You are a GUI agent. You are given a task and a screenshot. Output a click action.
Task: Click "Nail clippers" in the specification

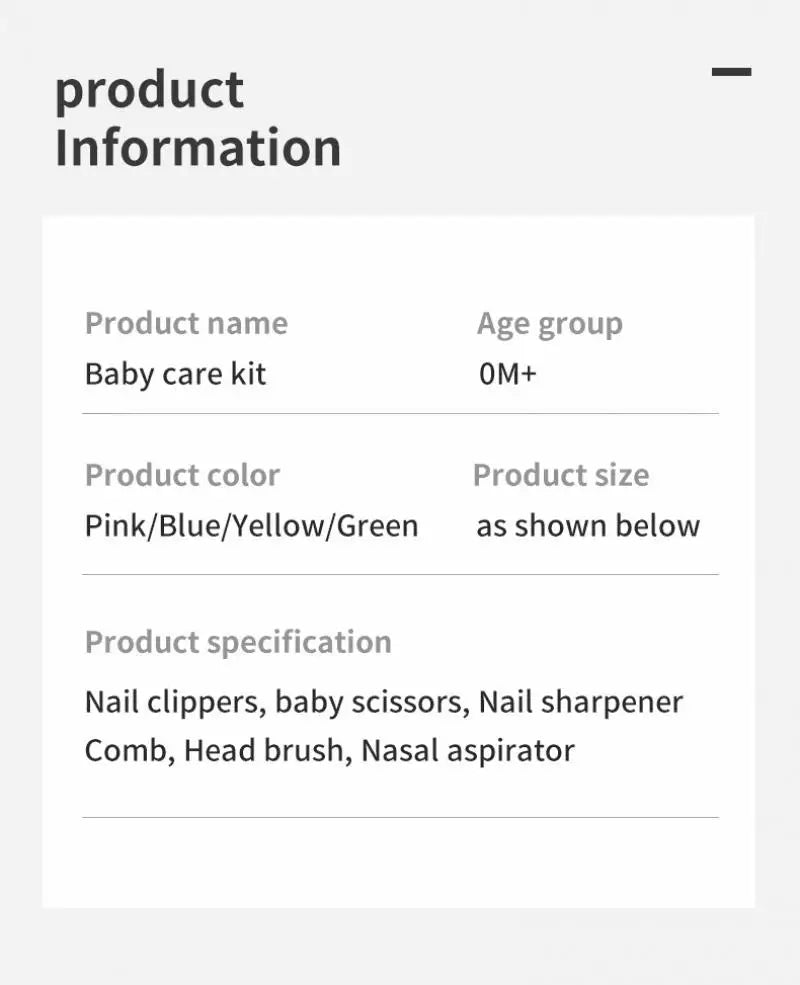coord(174,702)
